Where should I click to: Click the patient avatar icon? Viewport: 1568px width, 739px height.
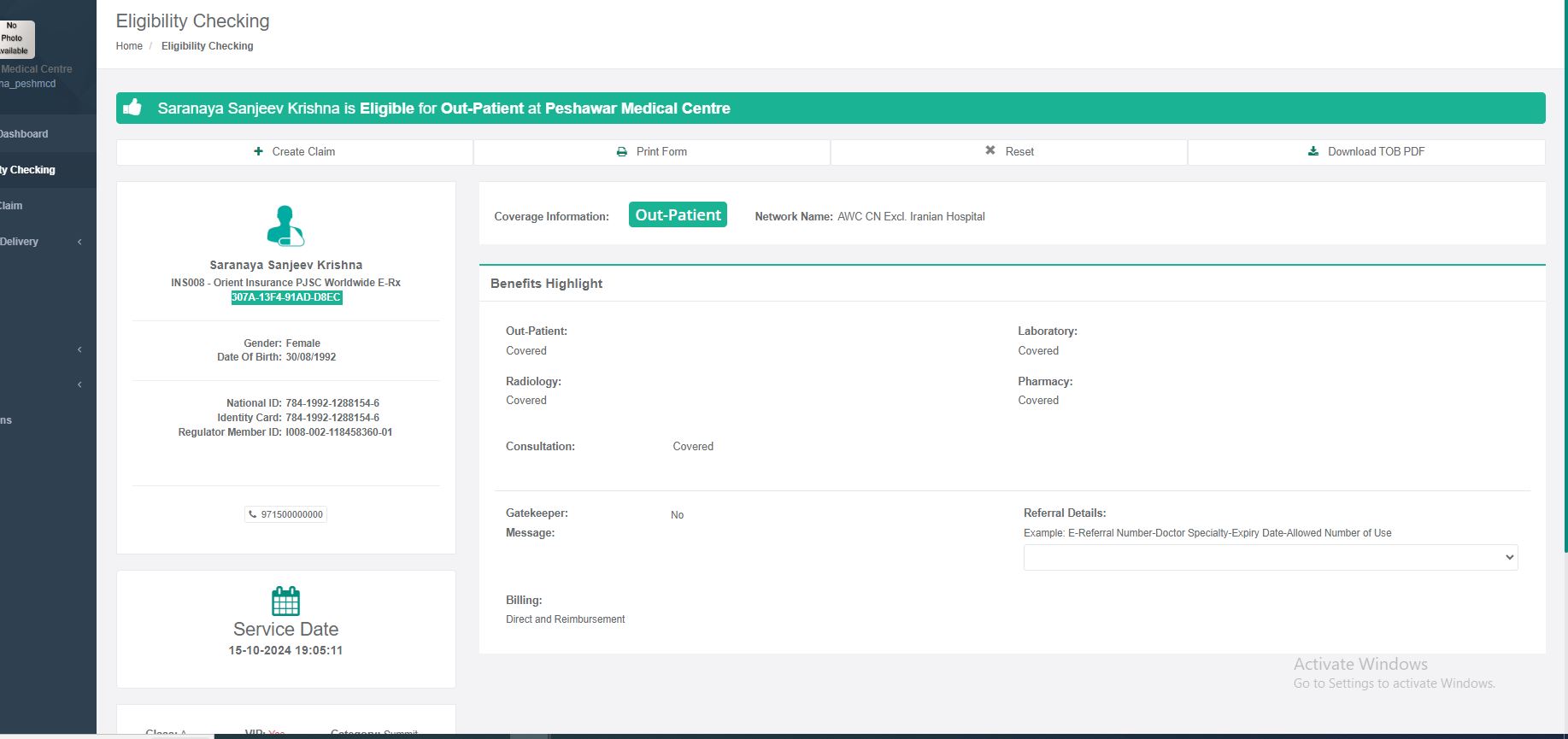pos(285,226)
